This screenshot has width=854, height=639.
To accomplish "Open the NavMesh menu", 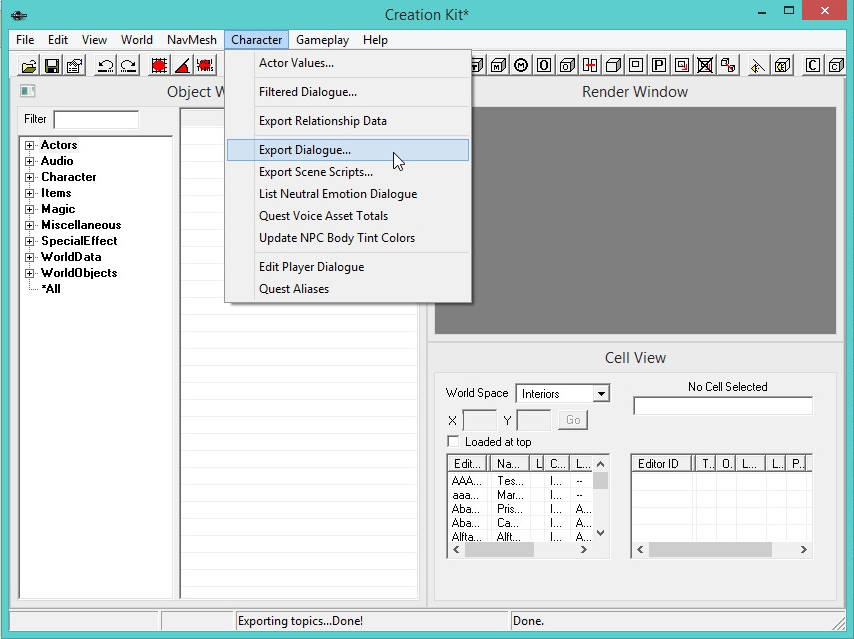I will (x=192, y=40).
